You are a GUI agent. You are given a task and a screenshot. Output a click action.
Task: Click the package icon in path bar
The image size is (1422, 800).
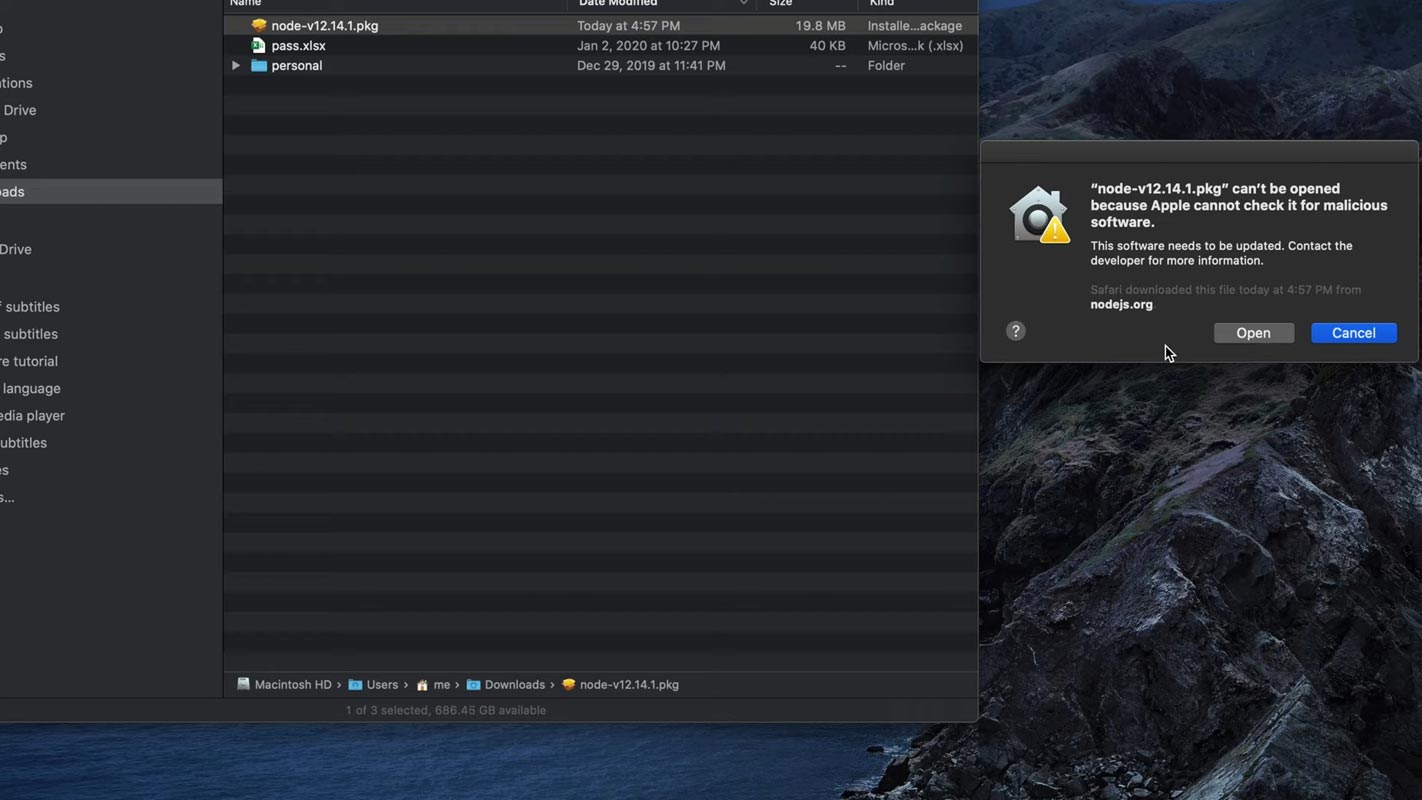tap(569, 684)
